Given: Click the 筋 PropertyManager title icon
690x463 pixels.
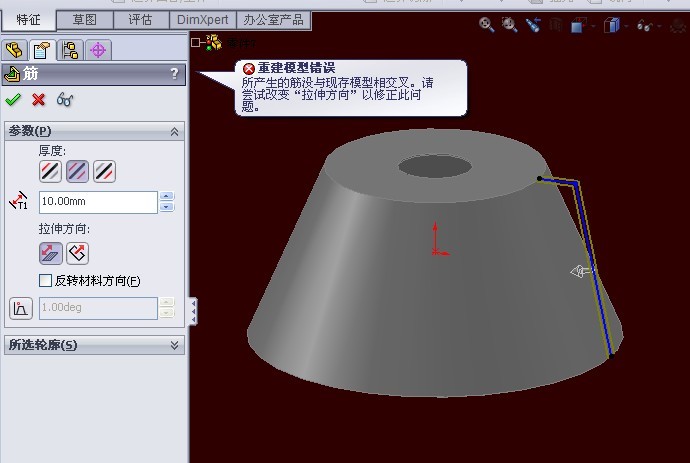Looking at the screenshot, I should coord(12,74).
